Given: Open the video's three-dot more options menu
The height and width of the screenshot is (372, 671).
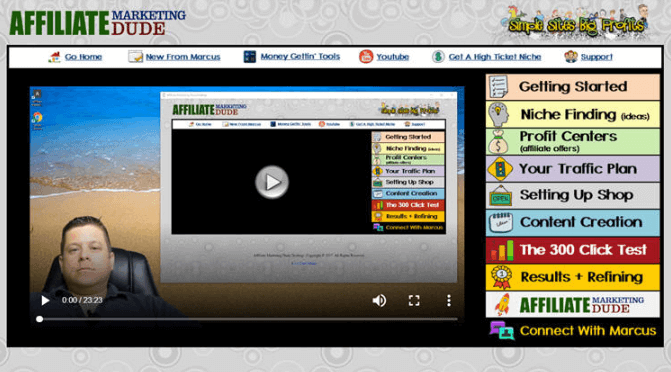Looking at the screenshot, I should 448,301.
